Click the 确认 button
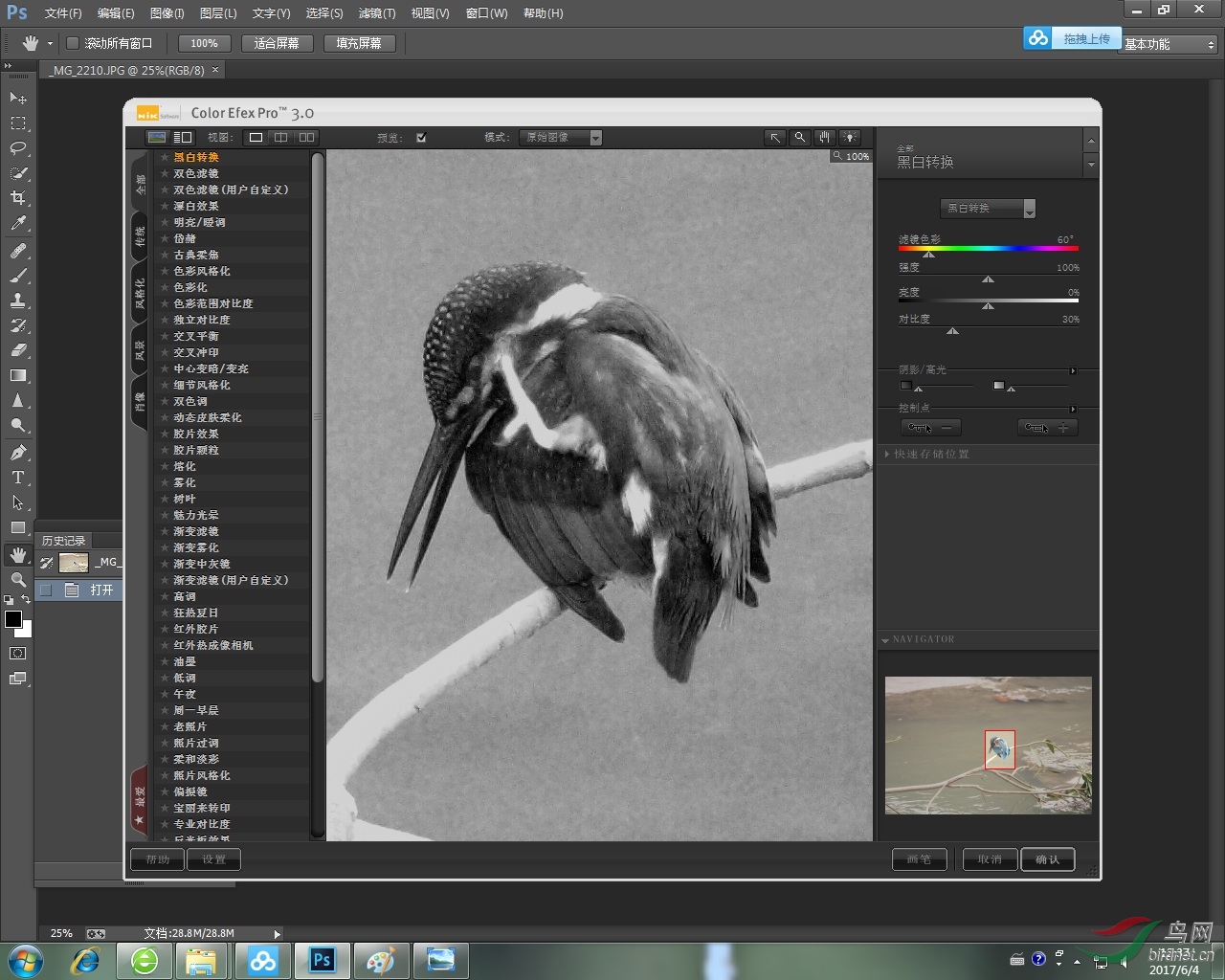 [1048, 859]
